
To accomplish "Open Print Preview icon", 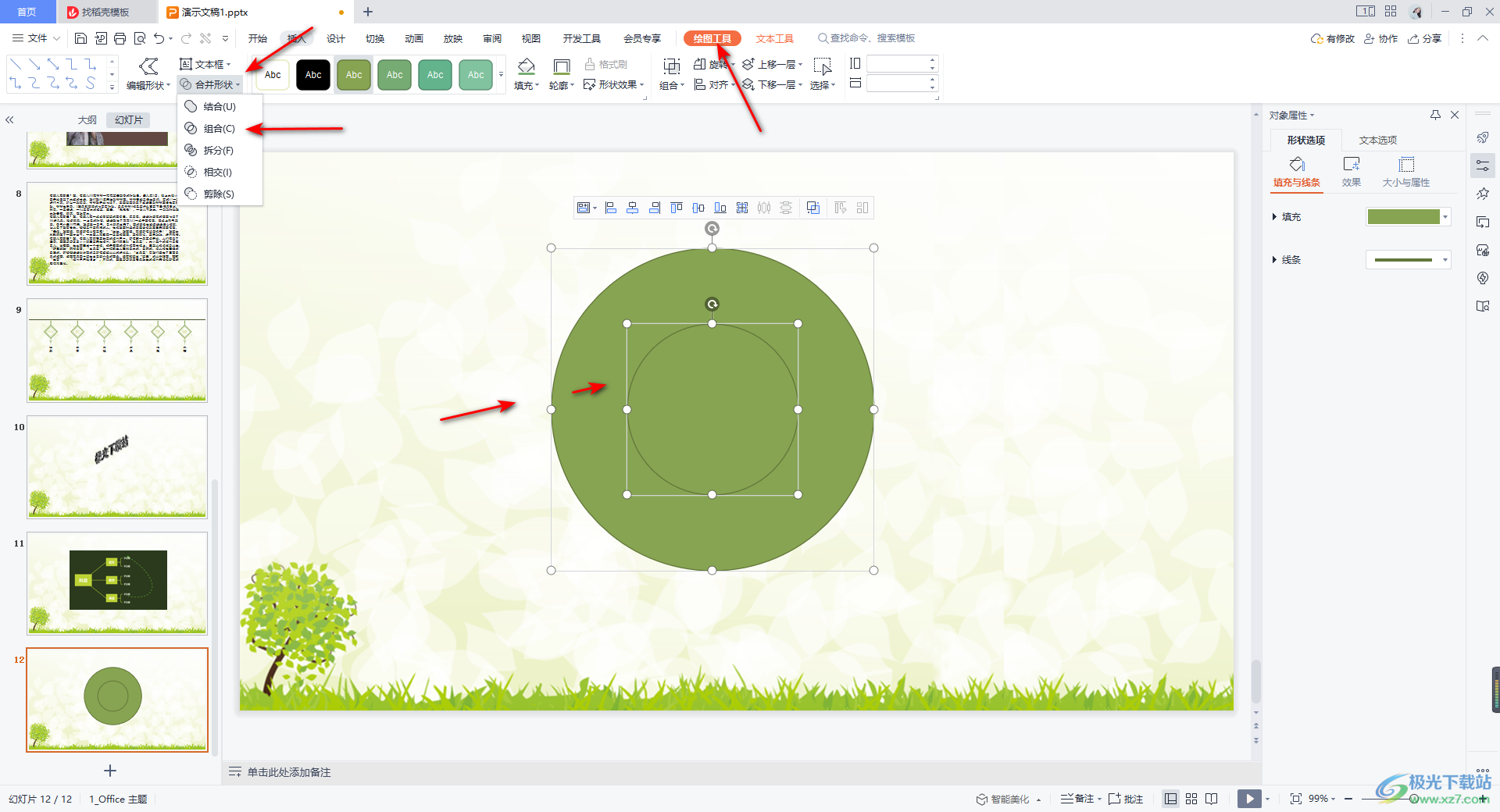I will pos(140,38).
